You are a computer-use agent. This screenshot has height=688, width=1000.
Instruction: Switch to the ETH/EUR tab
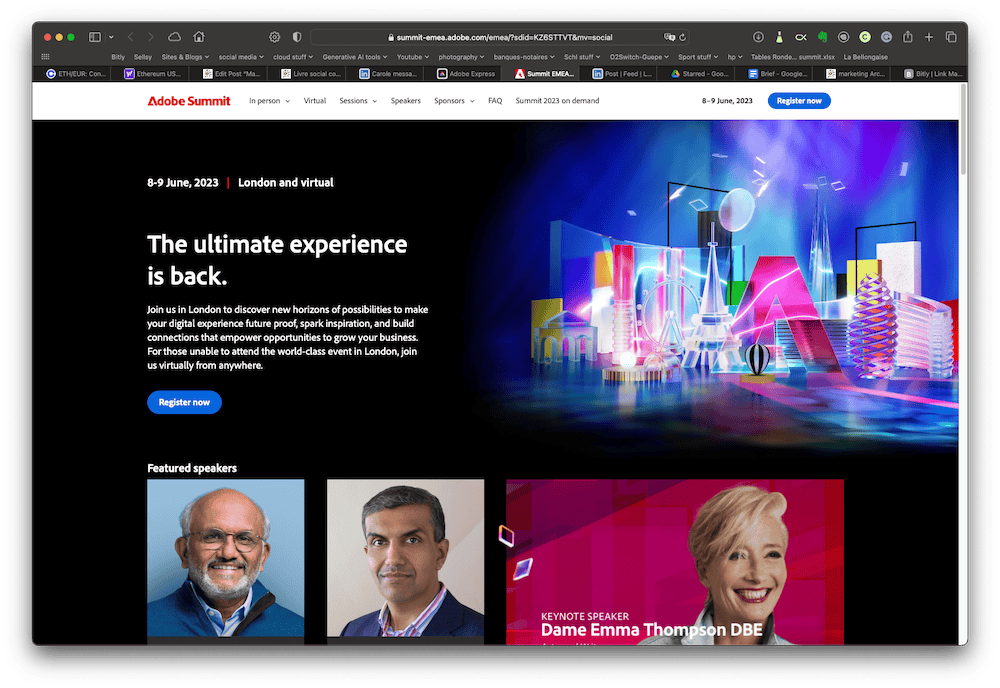pos(76,74)
